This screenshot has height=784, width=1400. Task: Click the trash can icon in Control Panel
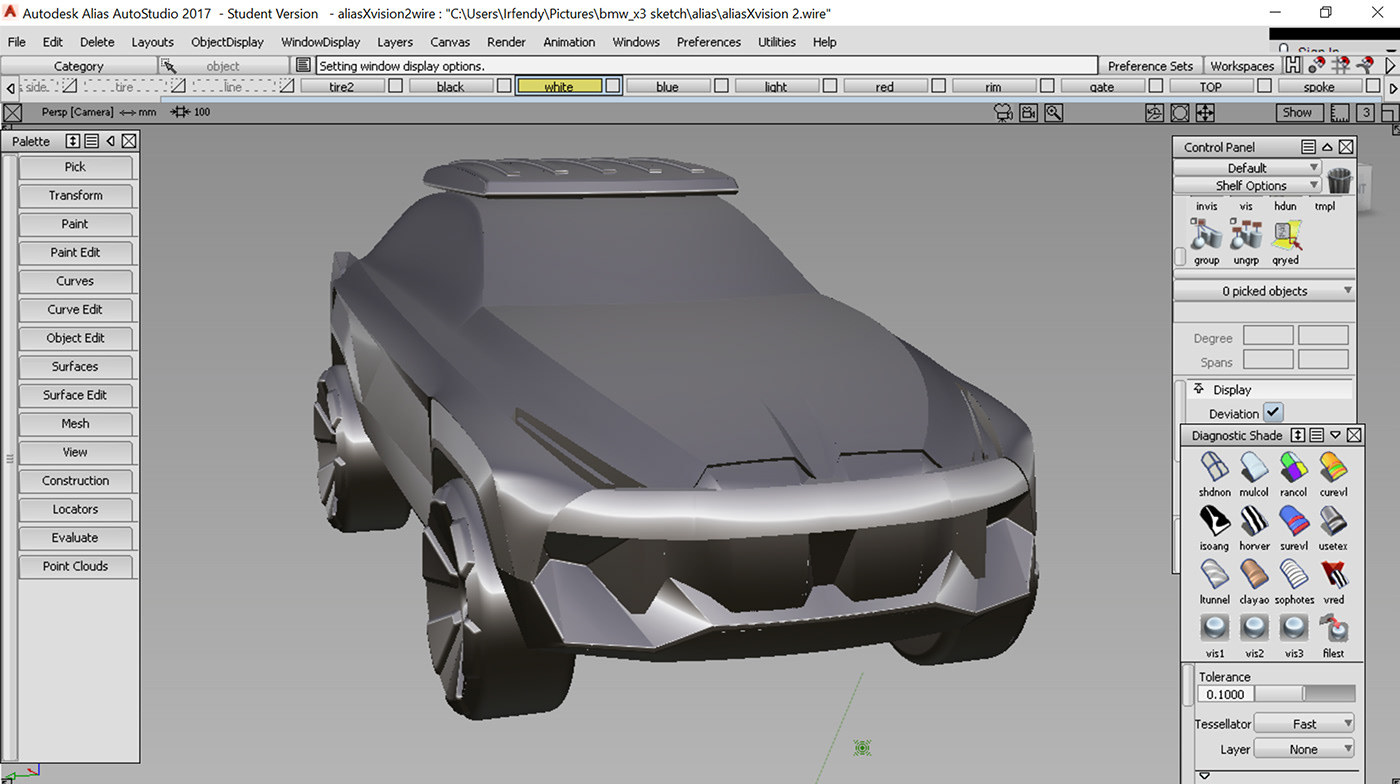point(1339,180)
